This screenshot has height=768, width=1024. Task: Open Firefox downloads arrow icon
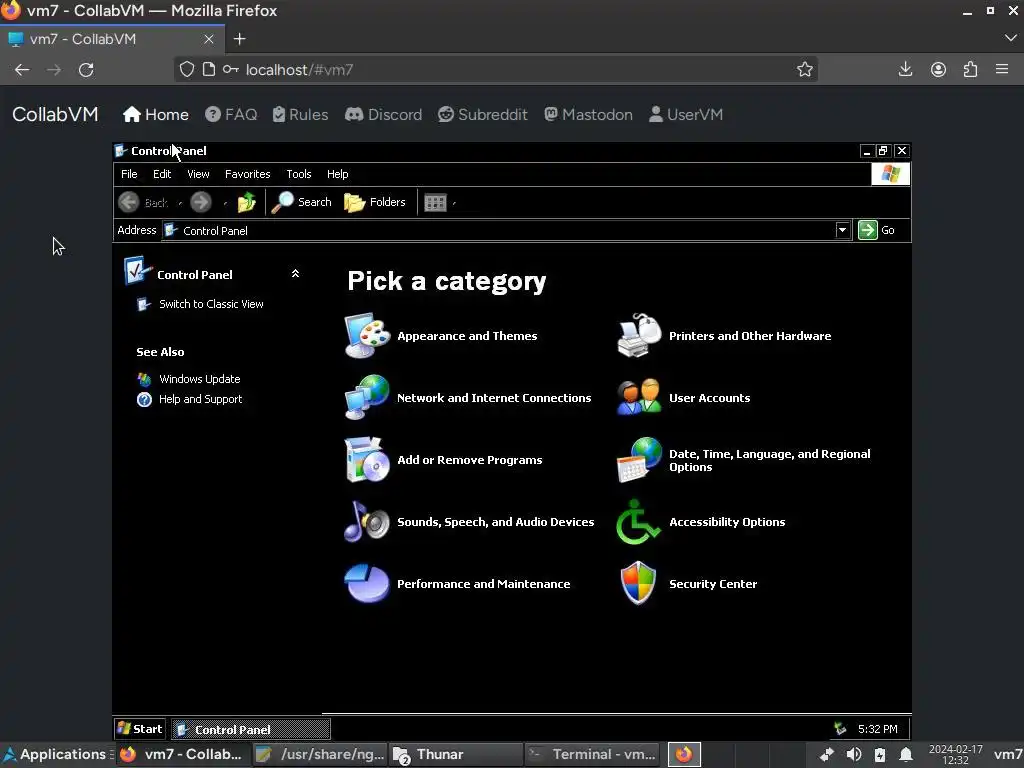905,69
